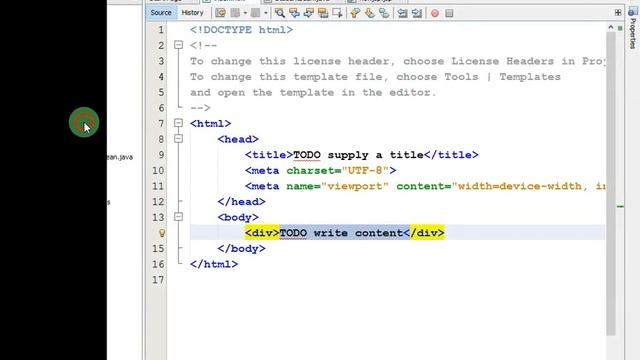Viewport: 640px width, 360px height.
Task: Click line number 1 in gutter
Action: [x=161, y=30]
